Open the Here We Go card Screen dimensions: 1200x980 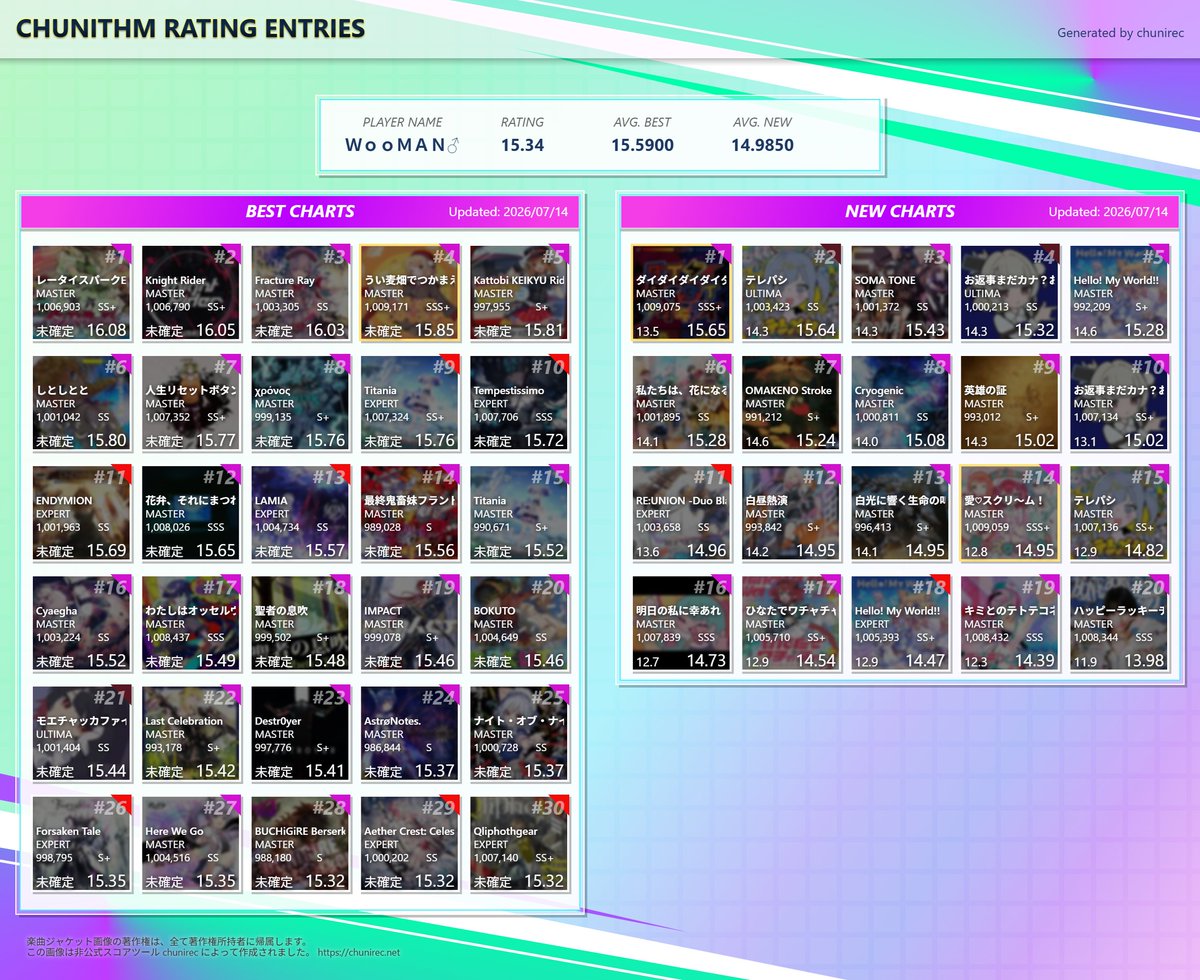coord(191,844)
